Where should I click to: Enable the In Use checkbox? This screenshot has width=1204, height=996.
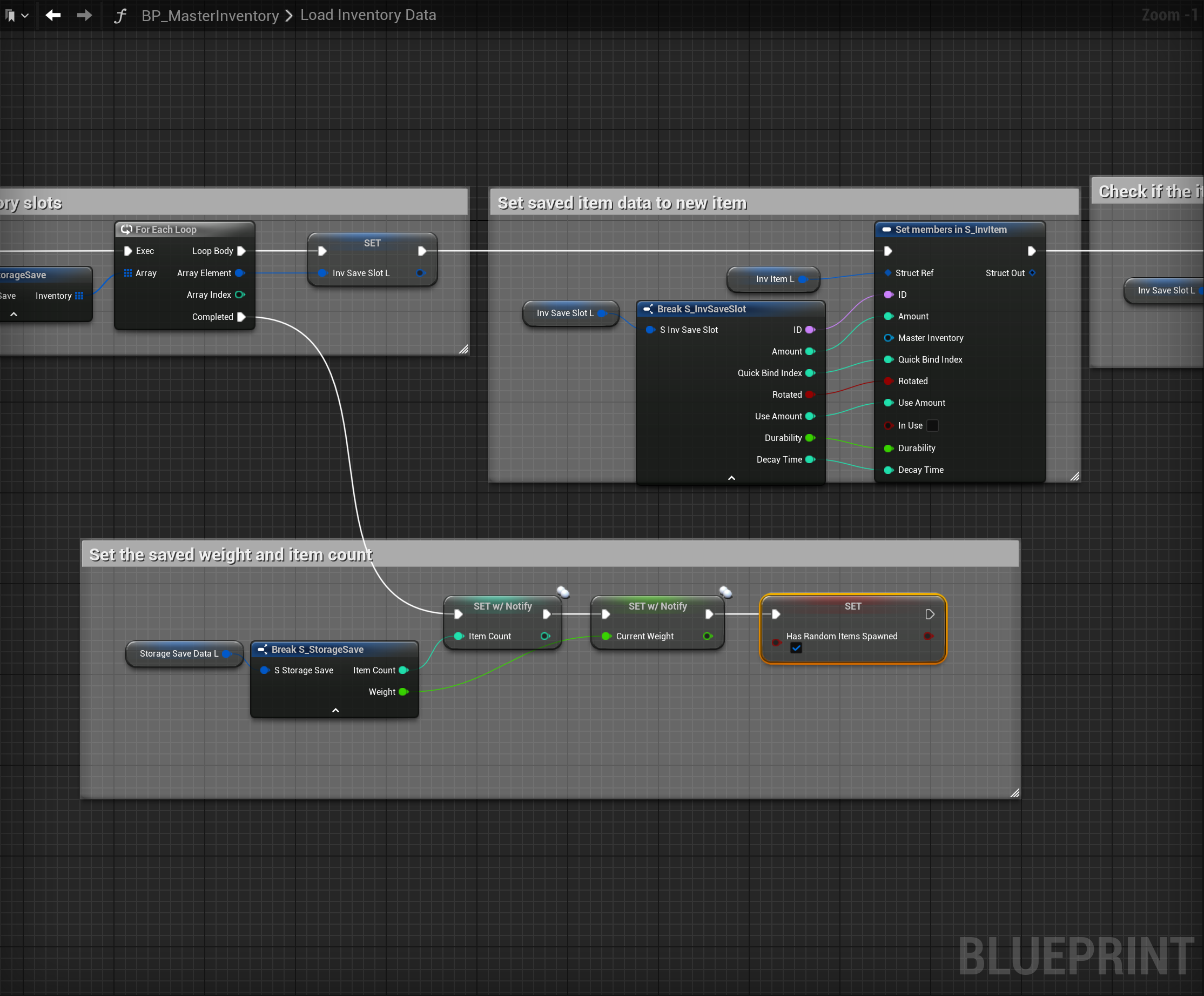[932, 426]
